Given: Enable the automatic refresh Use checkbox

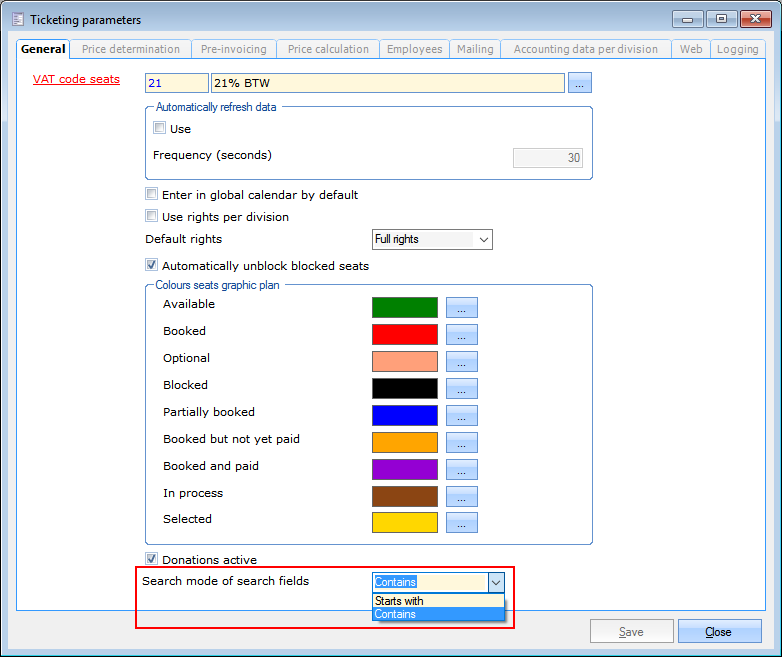Looking at the screenshot, I should [160, 128].
